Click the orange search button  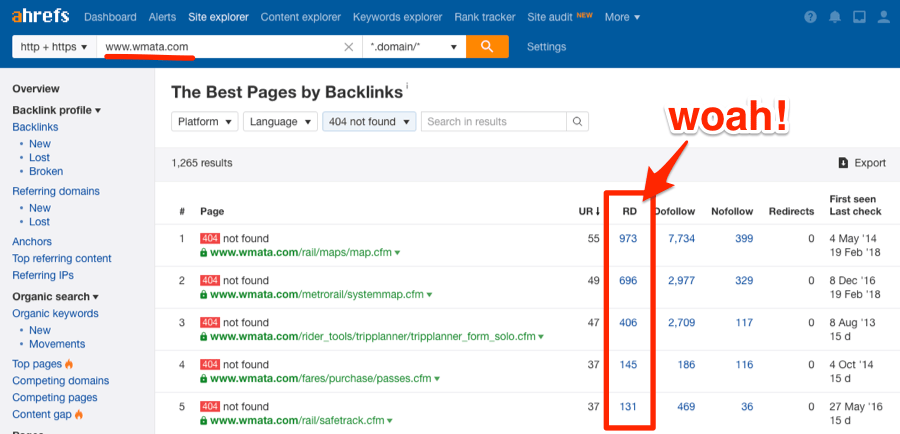pos(487,46)
